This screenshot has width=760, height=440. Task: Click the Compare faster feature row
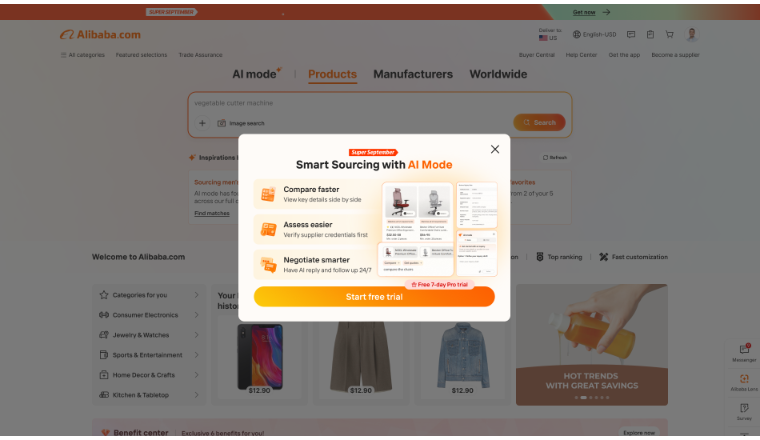315,194
